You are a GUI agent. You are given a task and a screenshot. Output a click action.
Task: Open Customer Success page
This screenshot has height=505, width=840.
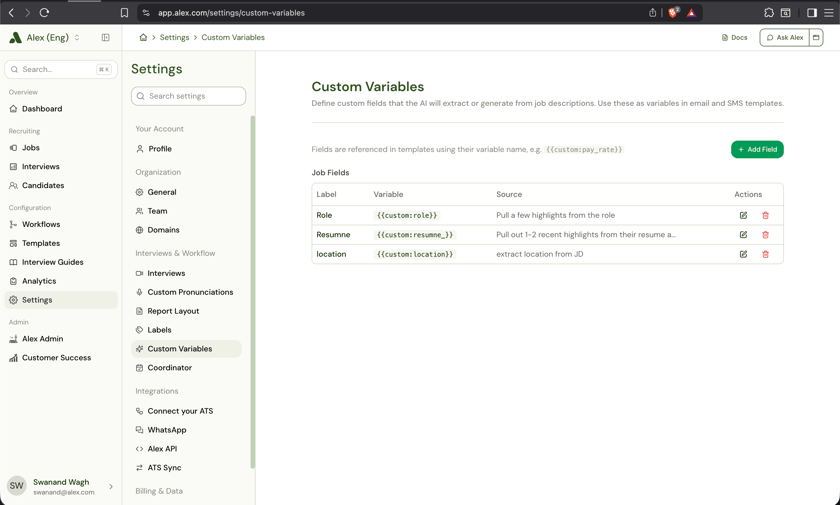coord(61,358)
